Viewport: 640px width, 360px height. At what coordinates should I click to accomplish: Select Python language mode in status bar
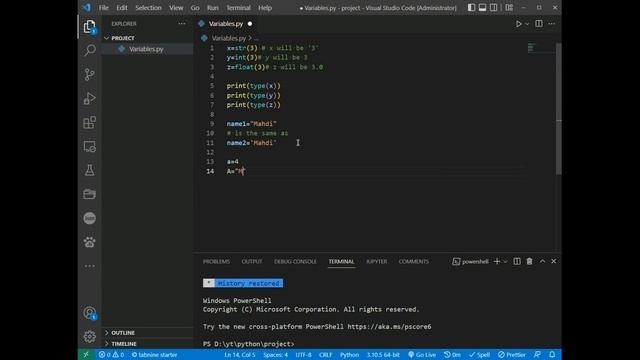coord(349,355)
